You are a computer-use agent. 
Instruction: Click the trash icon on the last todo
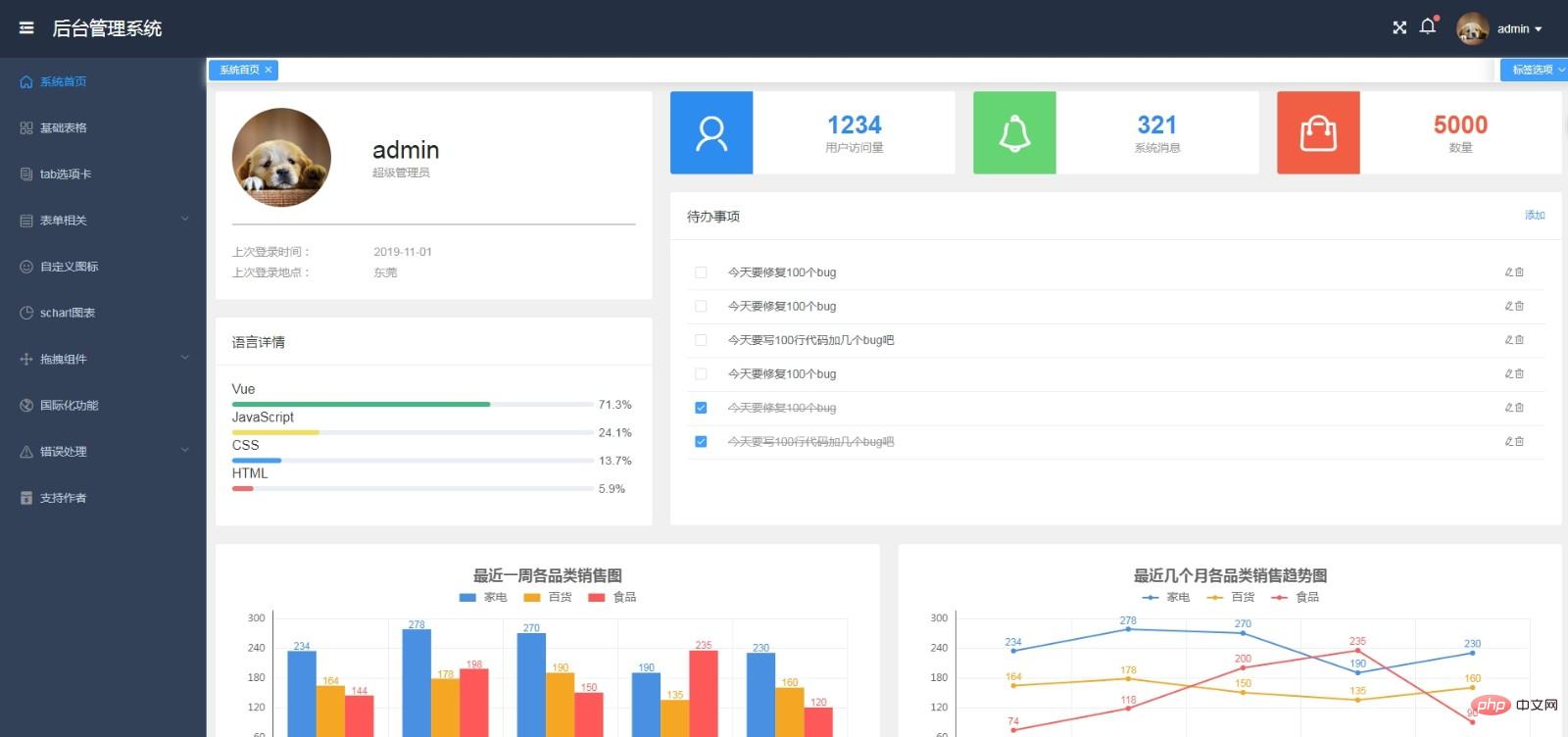[x=1520, y=442]
